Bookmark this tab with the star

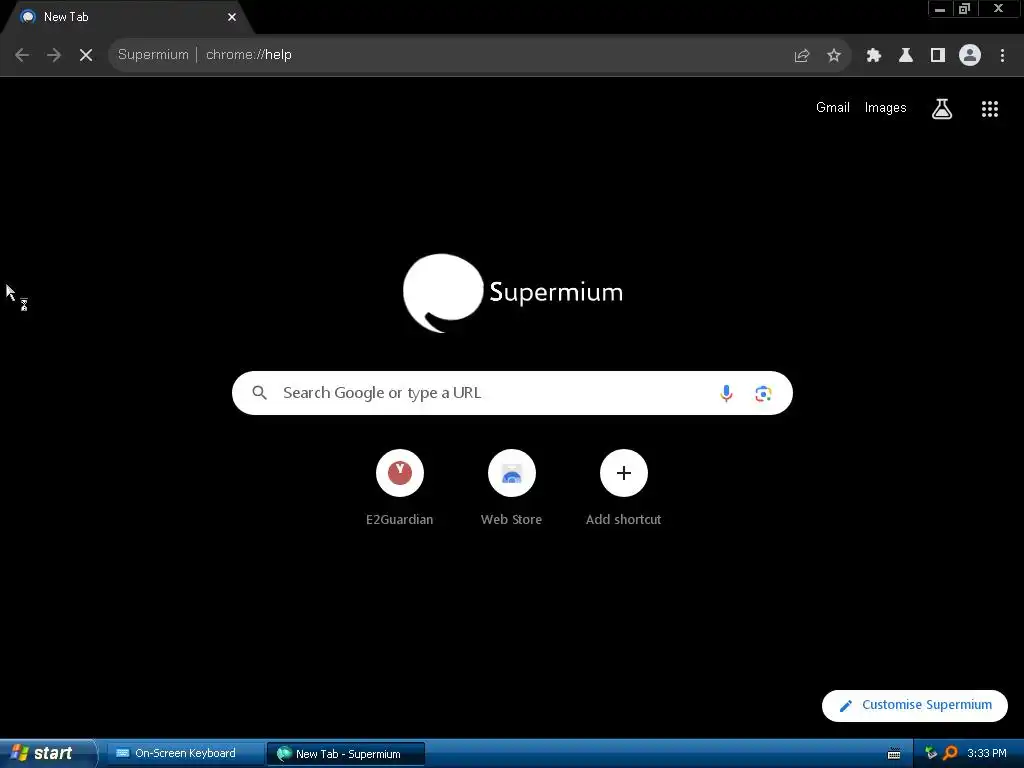833,56
